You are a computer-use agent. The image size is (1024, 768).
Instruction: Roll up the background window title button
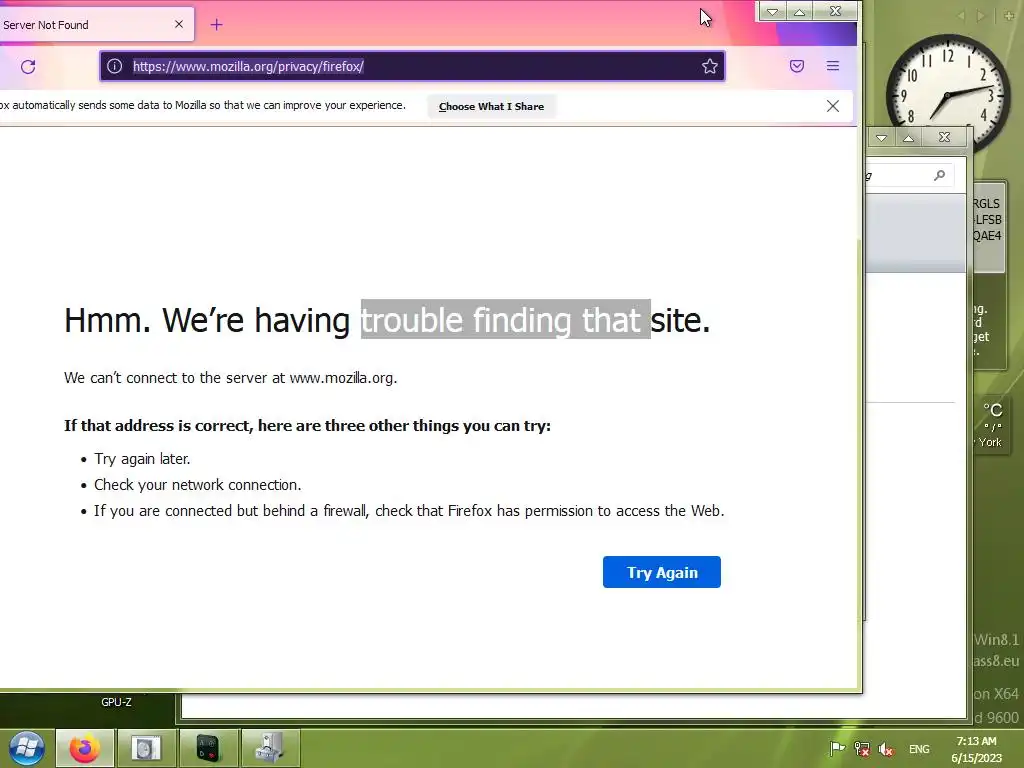tap(908, 137)
